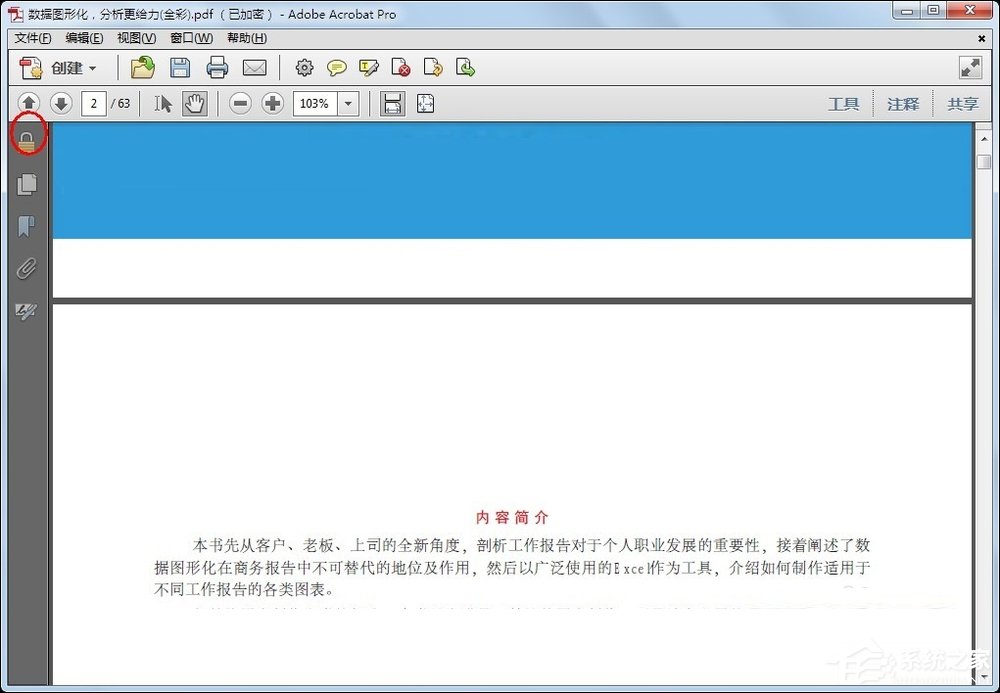
Task: Print the current PDF document
Action: click(x=217, y=67)
